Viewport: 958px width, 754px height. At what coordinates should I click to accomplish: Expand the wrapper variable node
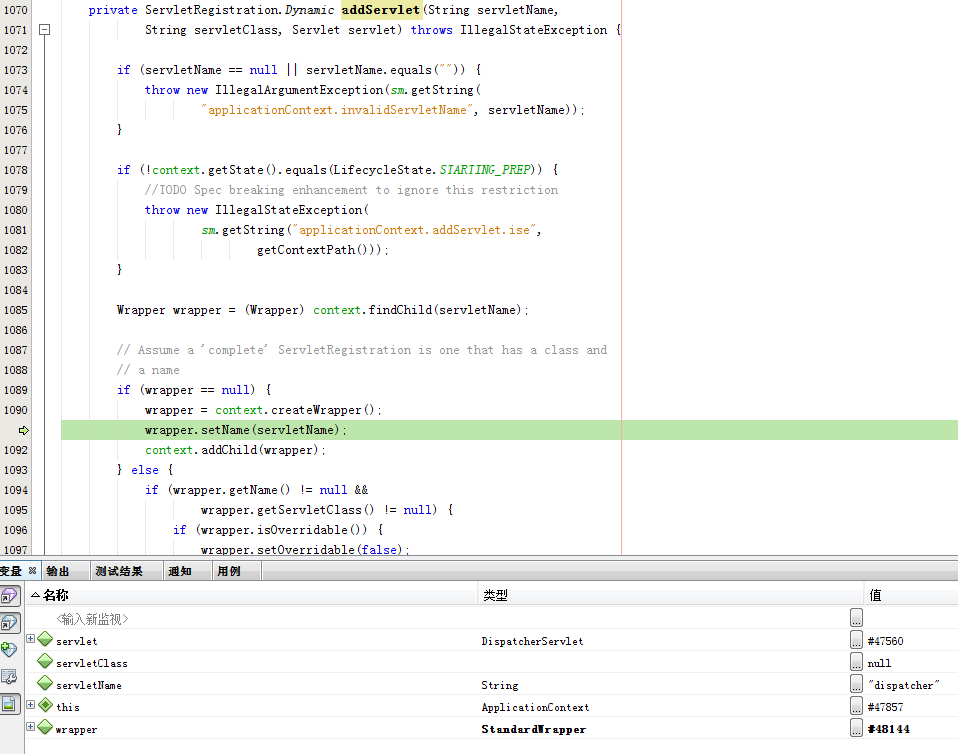pyautogui.click(x=31, y=727)
